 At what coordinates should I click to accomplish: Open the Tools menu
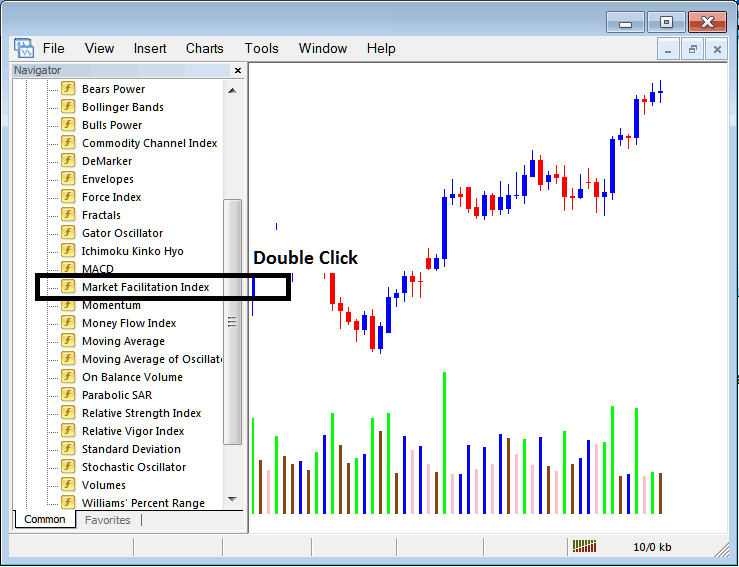(262, 49)
